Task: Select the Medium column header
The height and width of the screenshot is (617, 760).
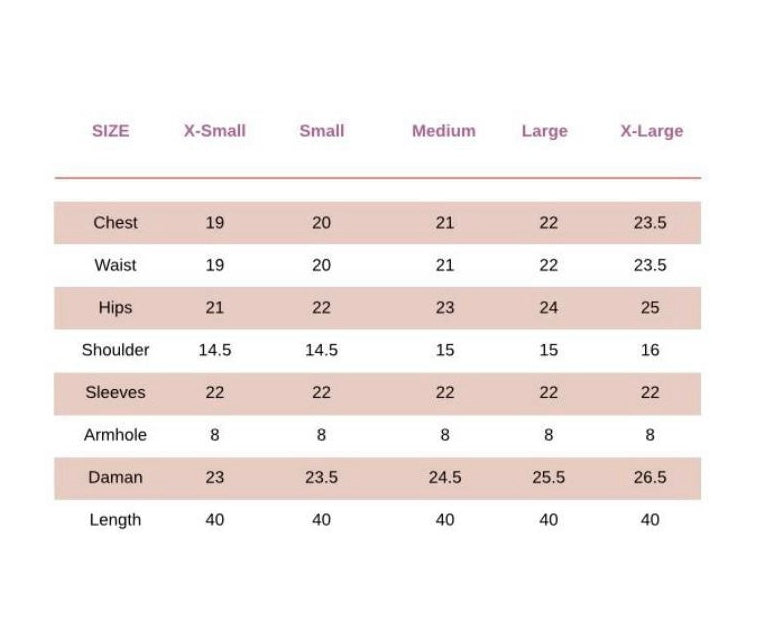Action: click(x=444, y=131)
